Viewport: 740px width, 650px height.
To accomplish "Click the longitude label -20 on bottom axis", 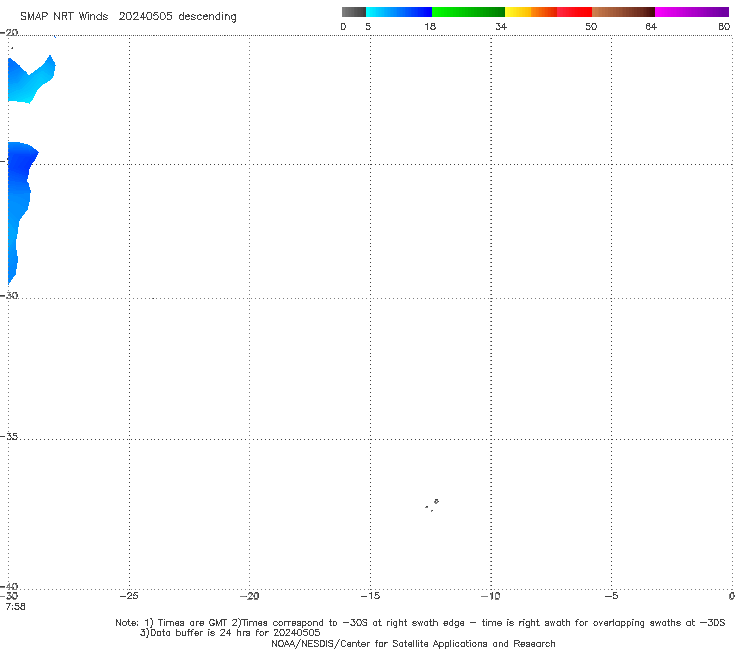I will [x=249, y=596].
